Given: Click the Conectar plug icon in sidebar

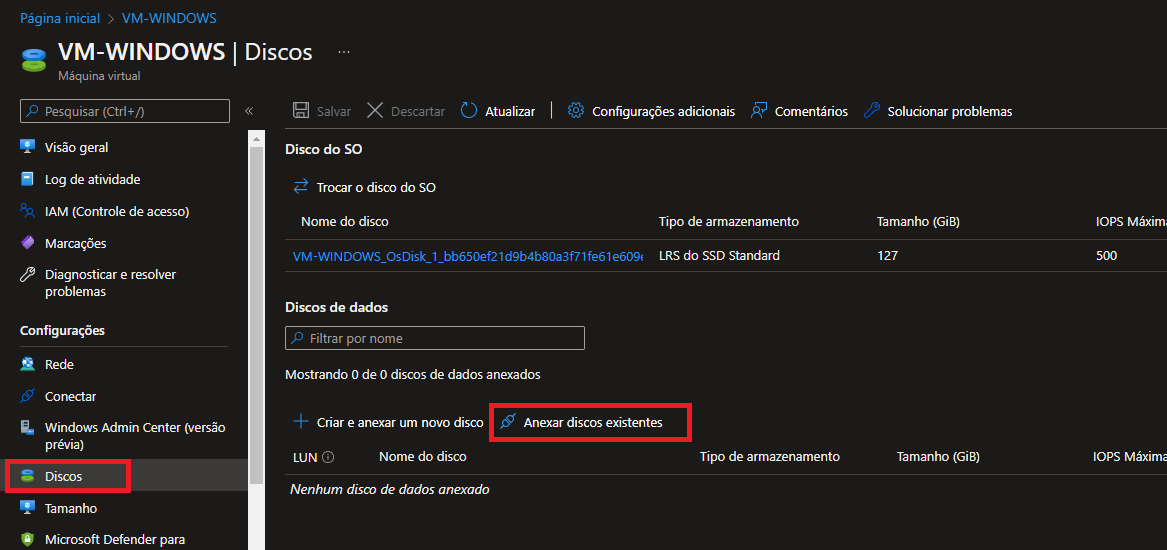Looking at the screenshot, I should pyautogui.click(x=28, y=397).
